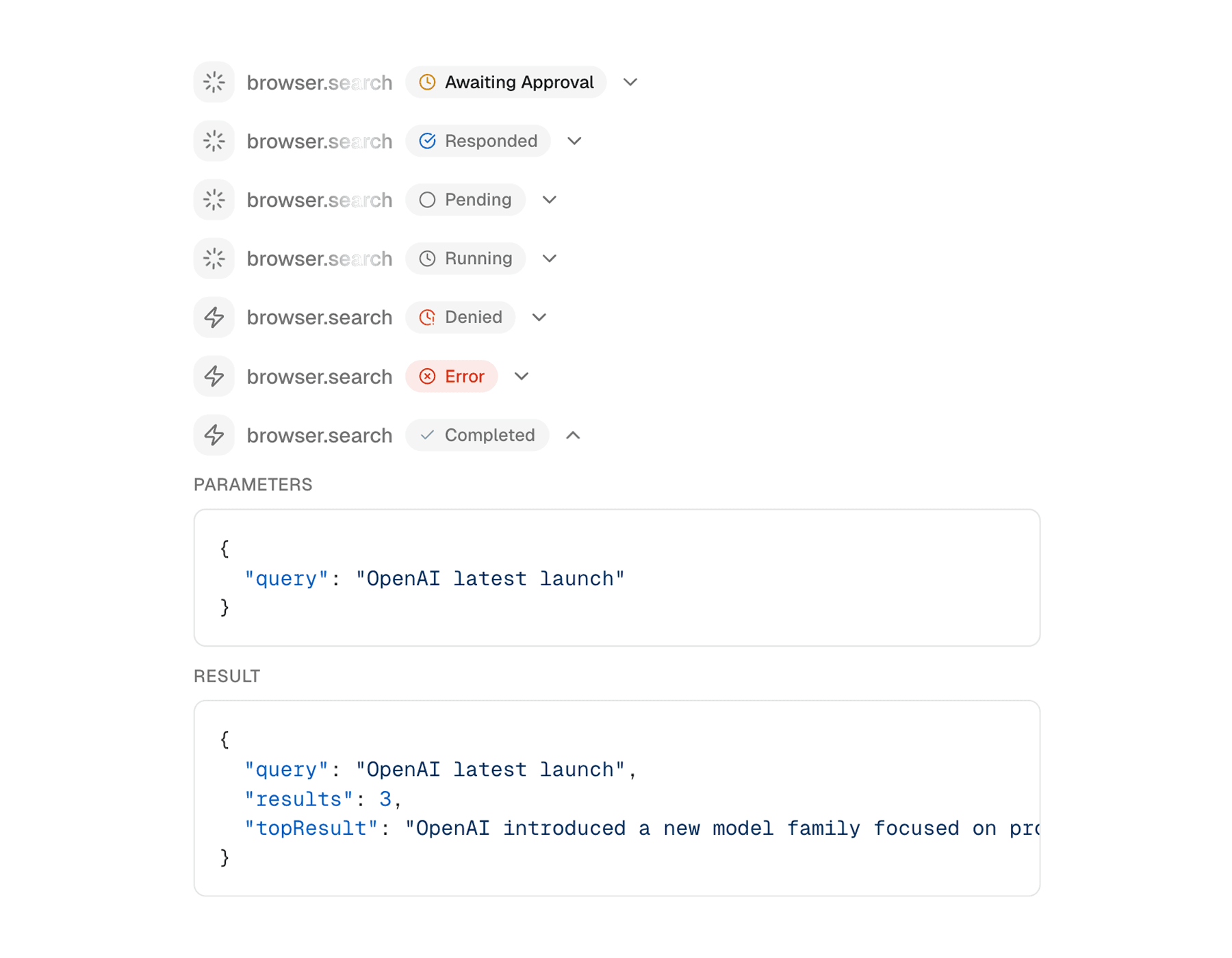Click the clock icon inside Awaiting Approval badge

pyautogui.click(x=428, y=81)
